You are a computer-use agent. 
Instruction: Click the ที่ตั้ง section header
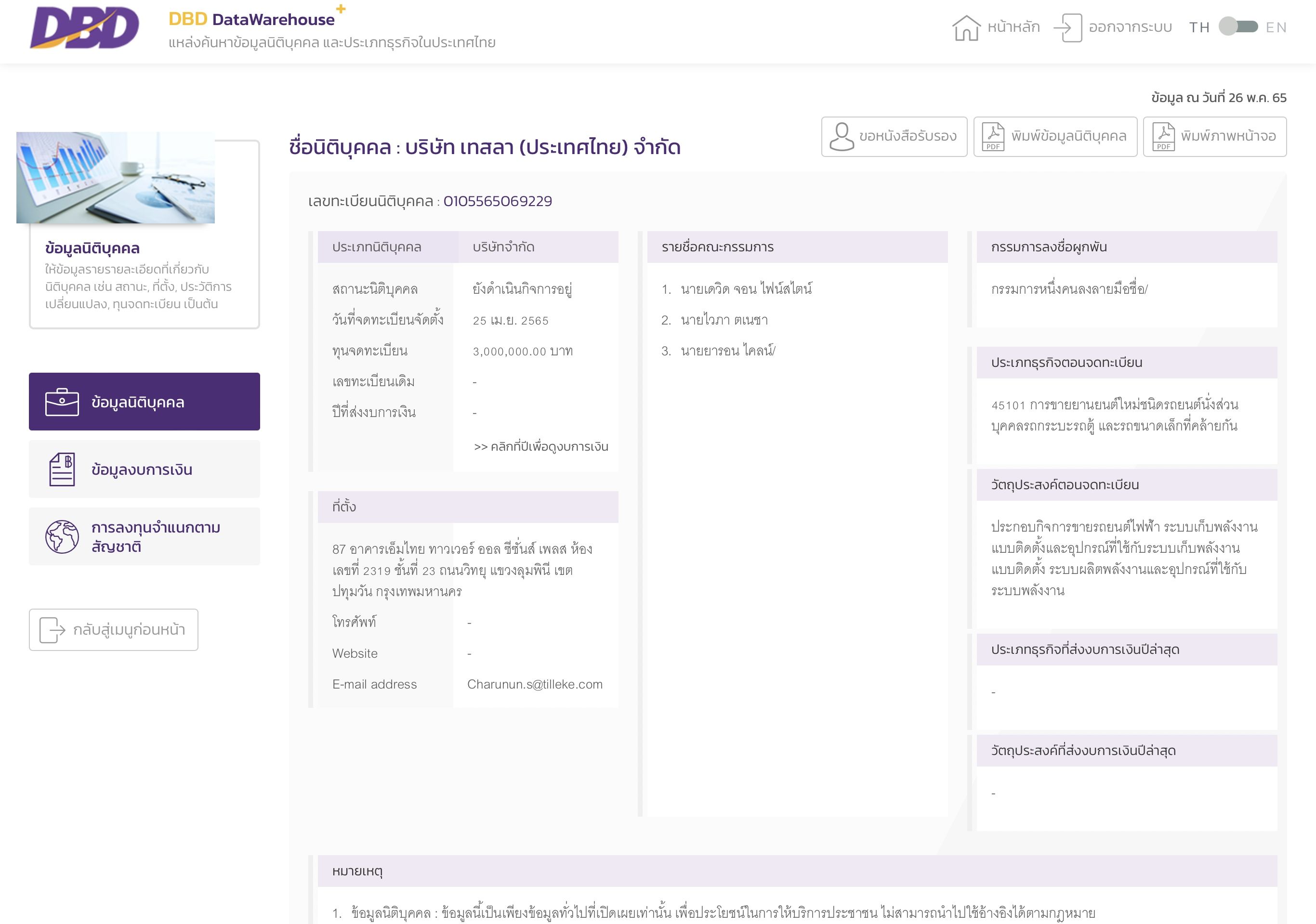pyautogui.click(x=468, y=507)
